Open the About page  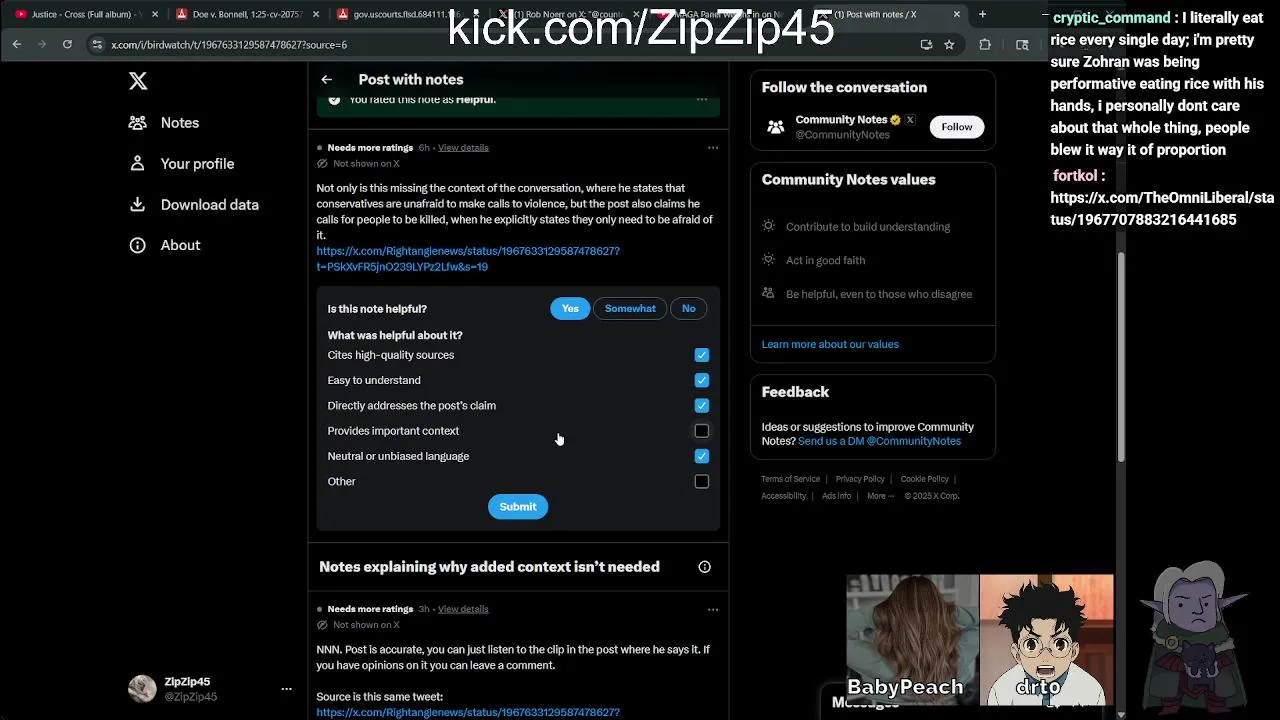pyautogui.click(x=164, y=245)
